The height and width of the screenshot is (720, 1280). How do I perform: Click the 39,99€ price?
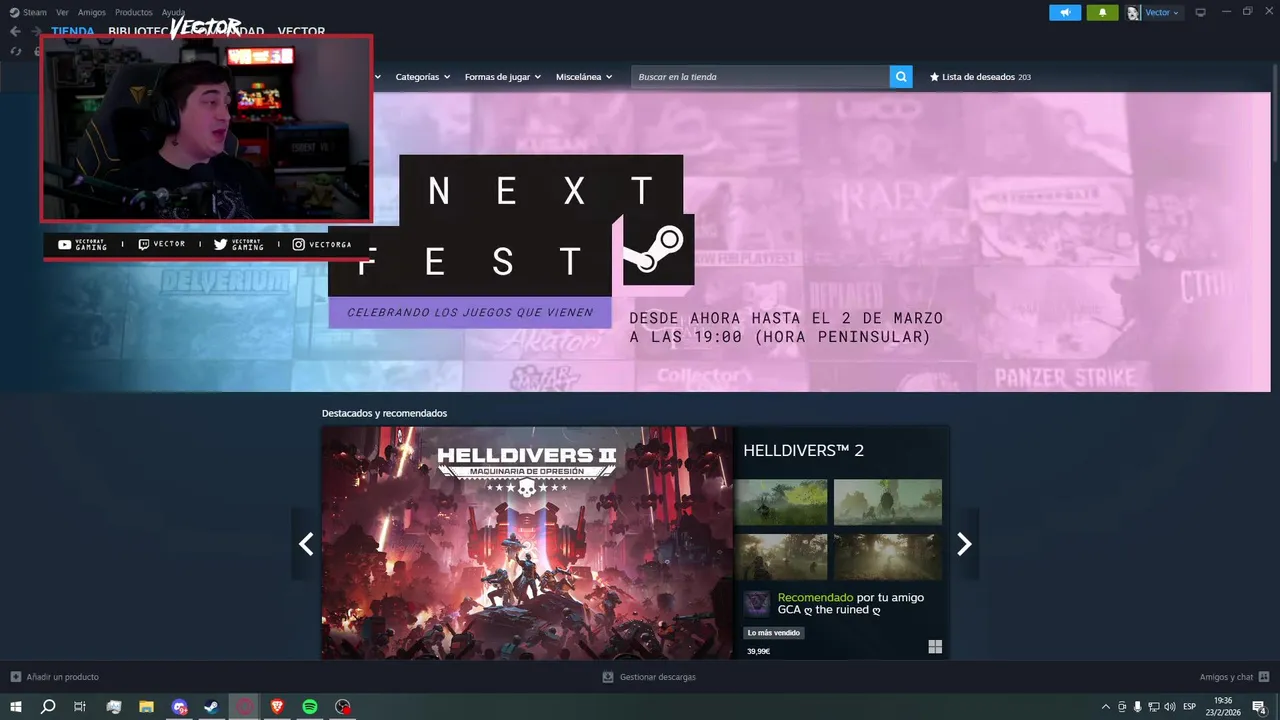point(758,651)
